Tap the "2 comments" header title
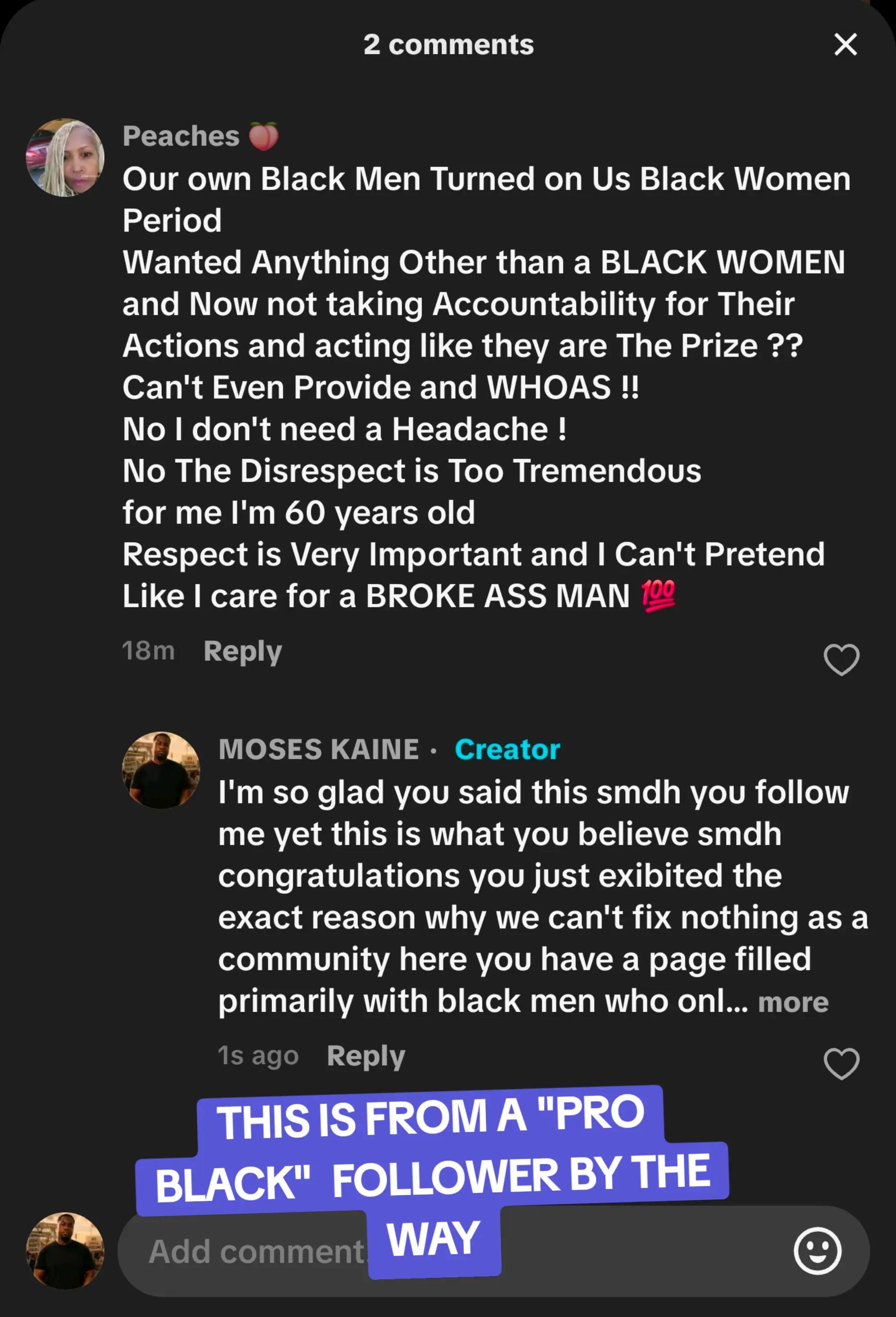This screenshot has height=1317, width=896. click(x=448, y=44)
